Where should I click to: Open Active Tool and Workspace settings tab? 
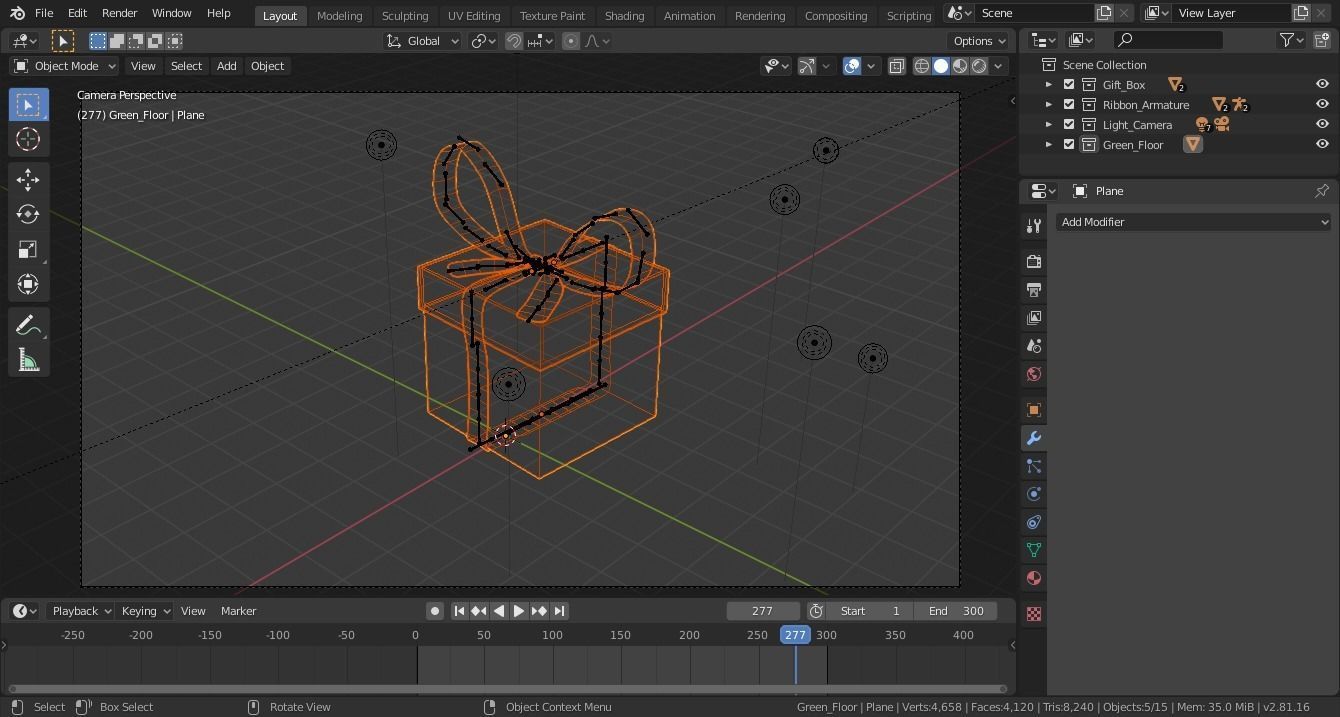coord(1033,226)
